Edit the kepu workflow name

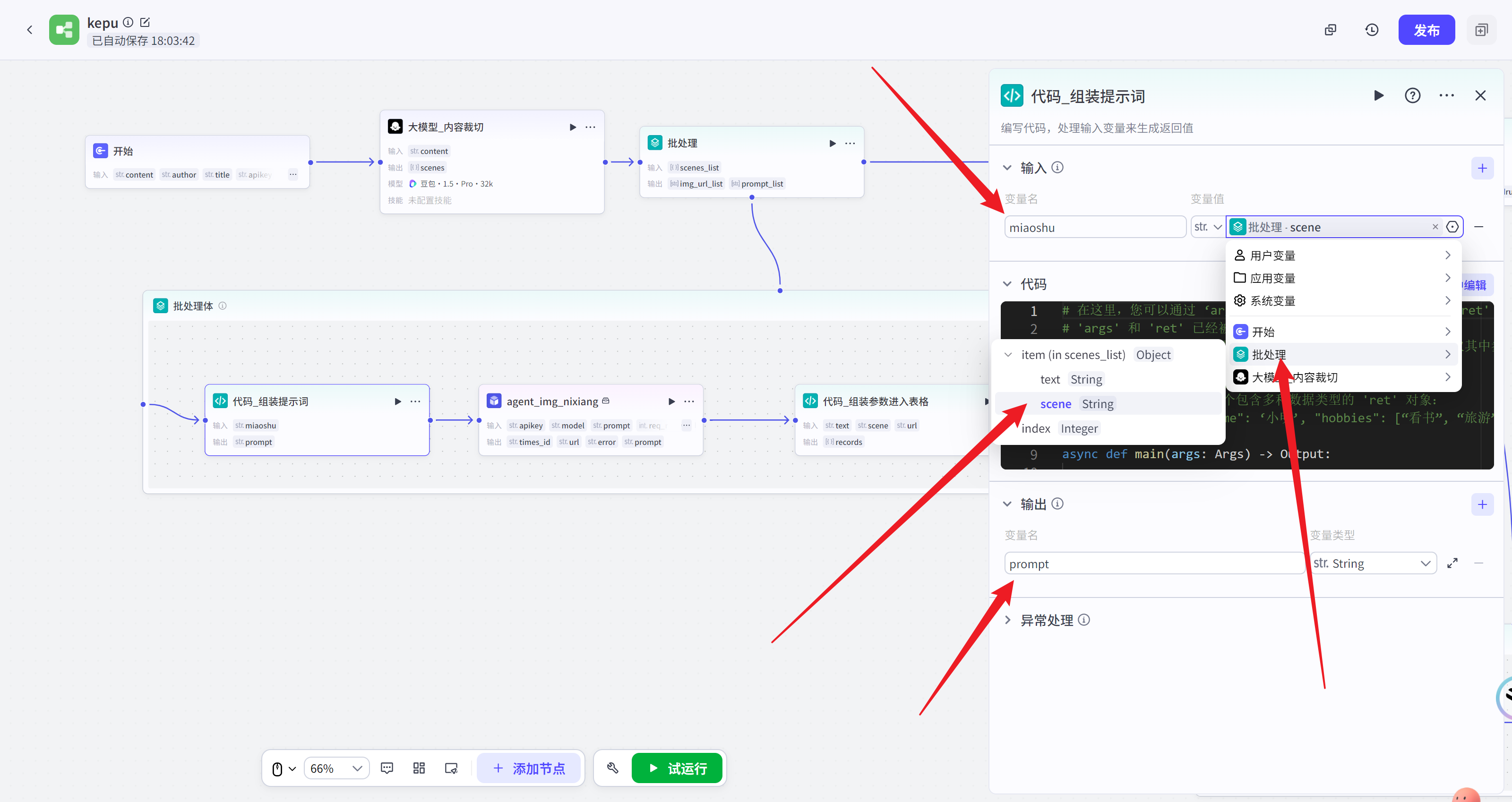tap(145, 22)
